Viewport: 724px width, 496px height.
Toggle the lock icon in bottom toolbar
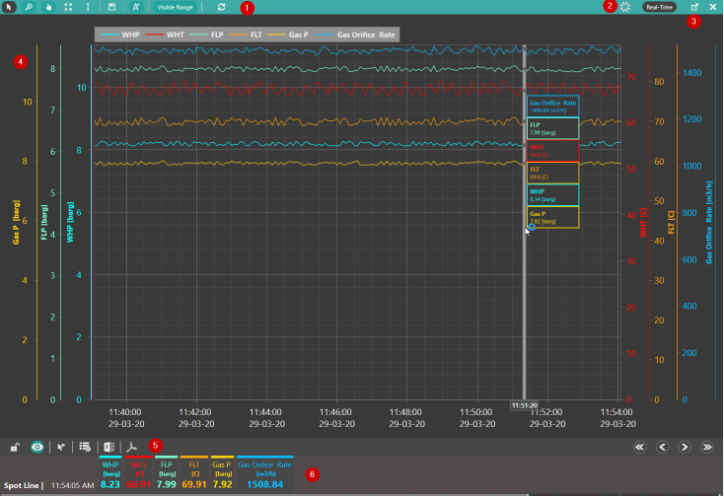point(15,448)
